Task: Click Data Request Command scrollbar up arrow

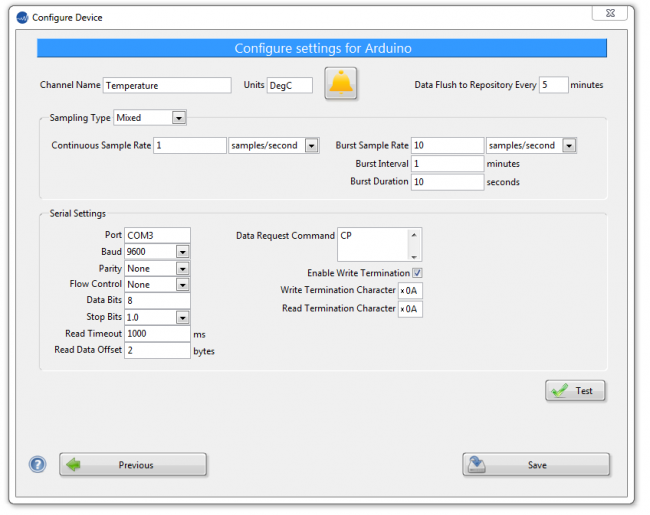Action: pyautogui.click(x=414, y=235)
